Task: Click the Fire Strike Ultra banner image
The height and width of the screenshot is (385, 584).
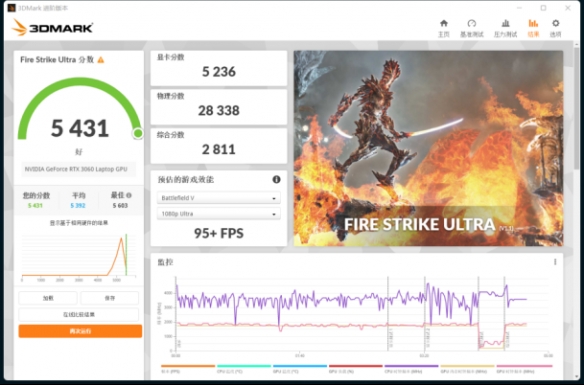Action: [x=428, y=148]
